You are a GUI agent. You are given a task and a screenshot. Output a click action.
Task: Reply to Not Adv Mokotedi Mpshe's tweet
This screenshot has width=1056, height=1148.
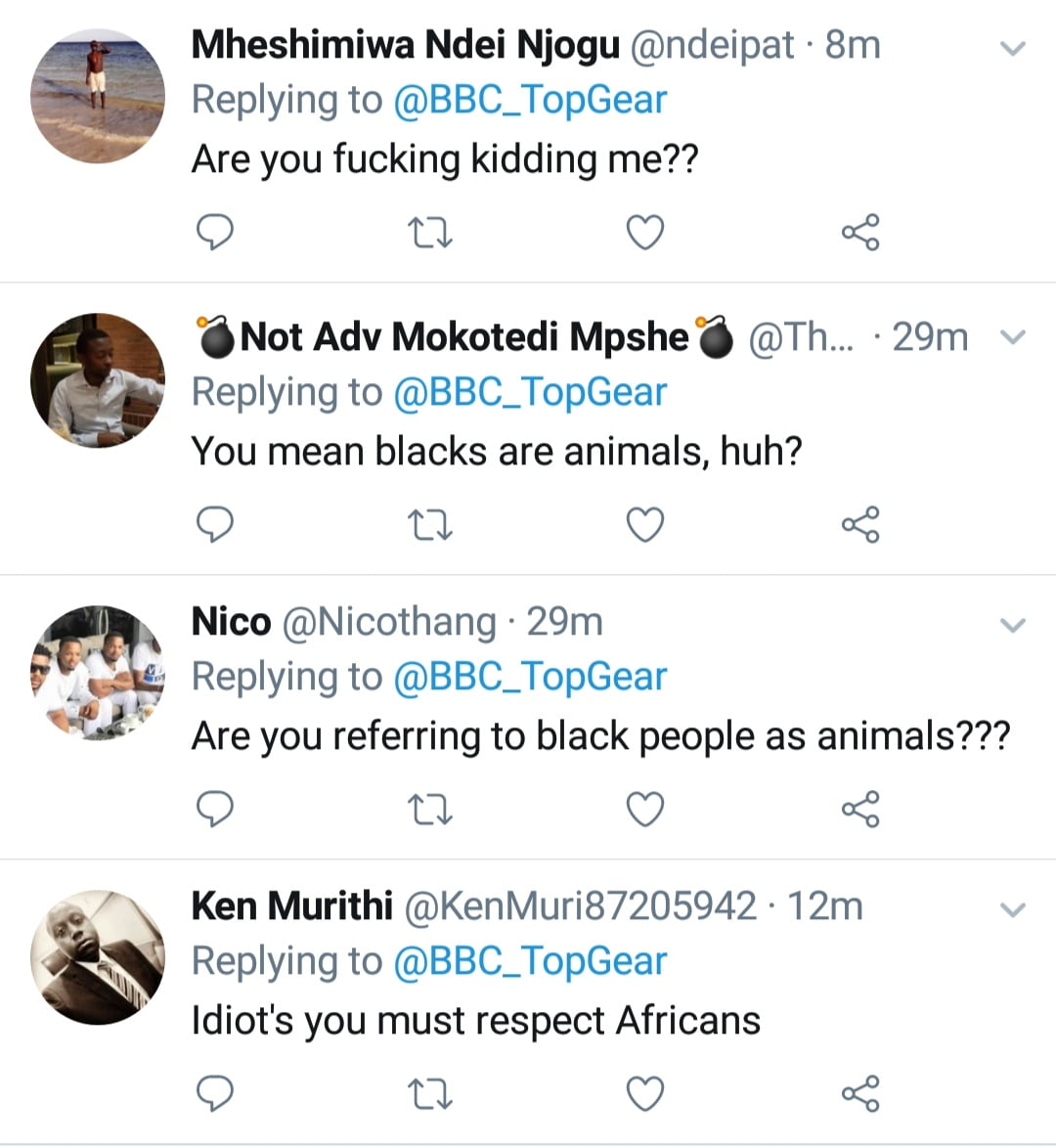pyautogui.click(x=215, y=525)
